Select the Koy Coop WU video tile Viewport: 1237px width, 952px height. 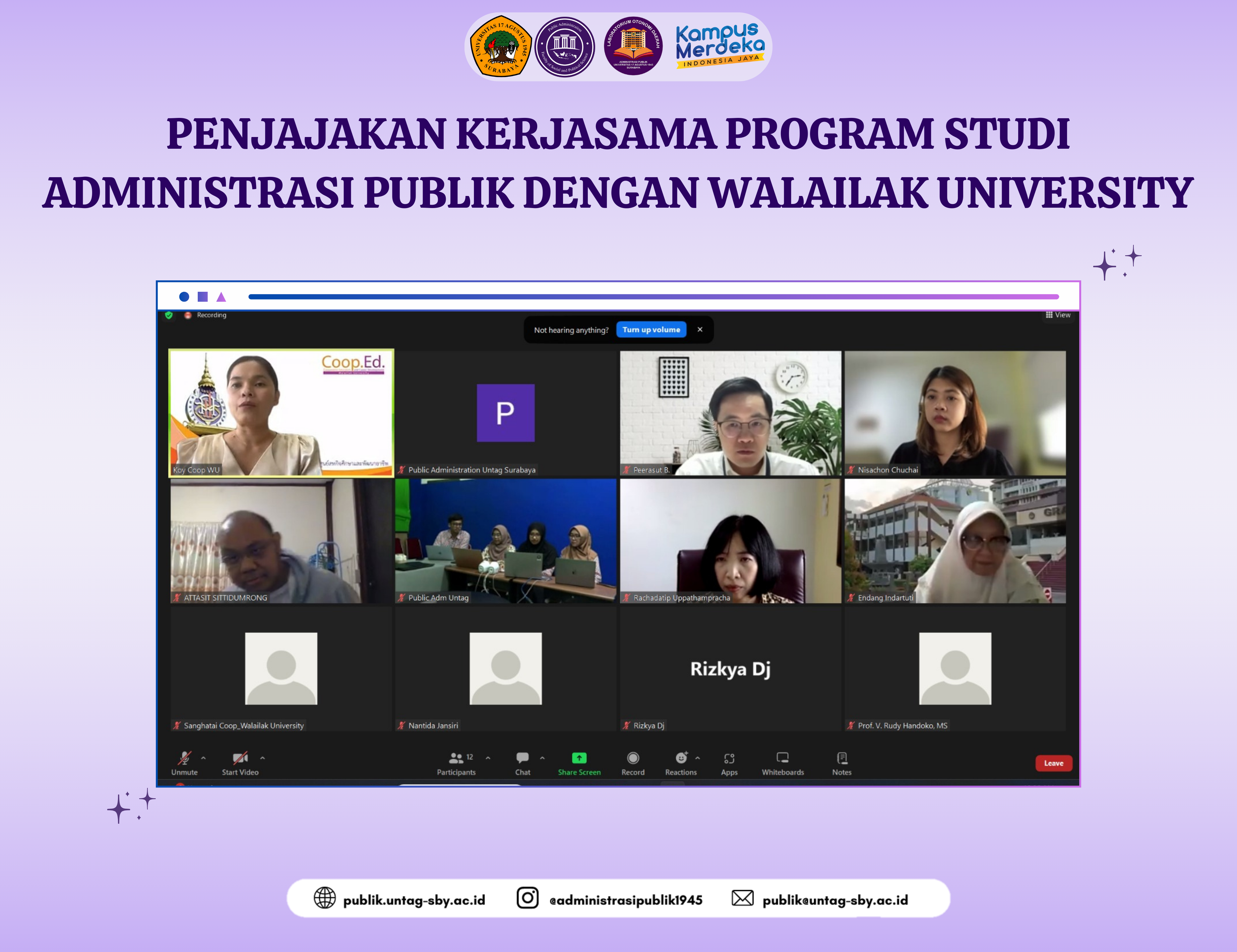(x=282, y=413)
